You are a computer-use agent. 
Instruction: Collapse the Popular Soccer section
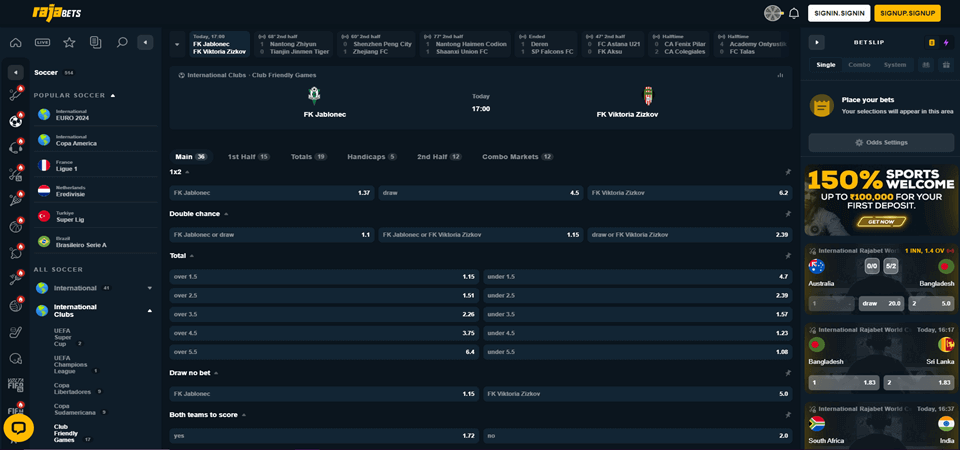pos(113,96)
